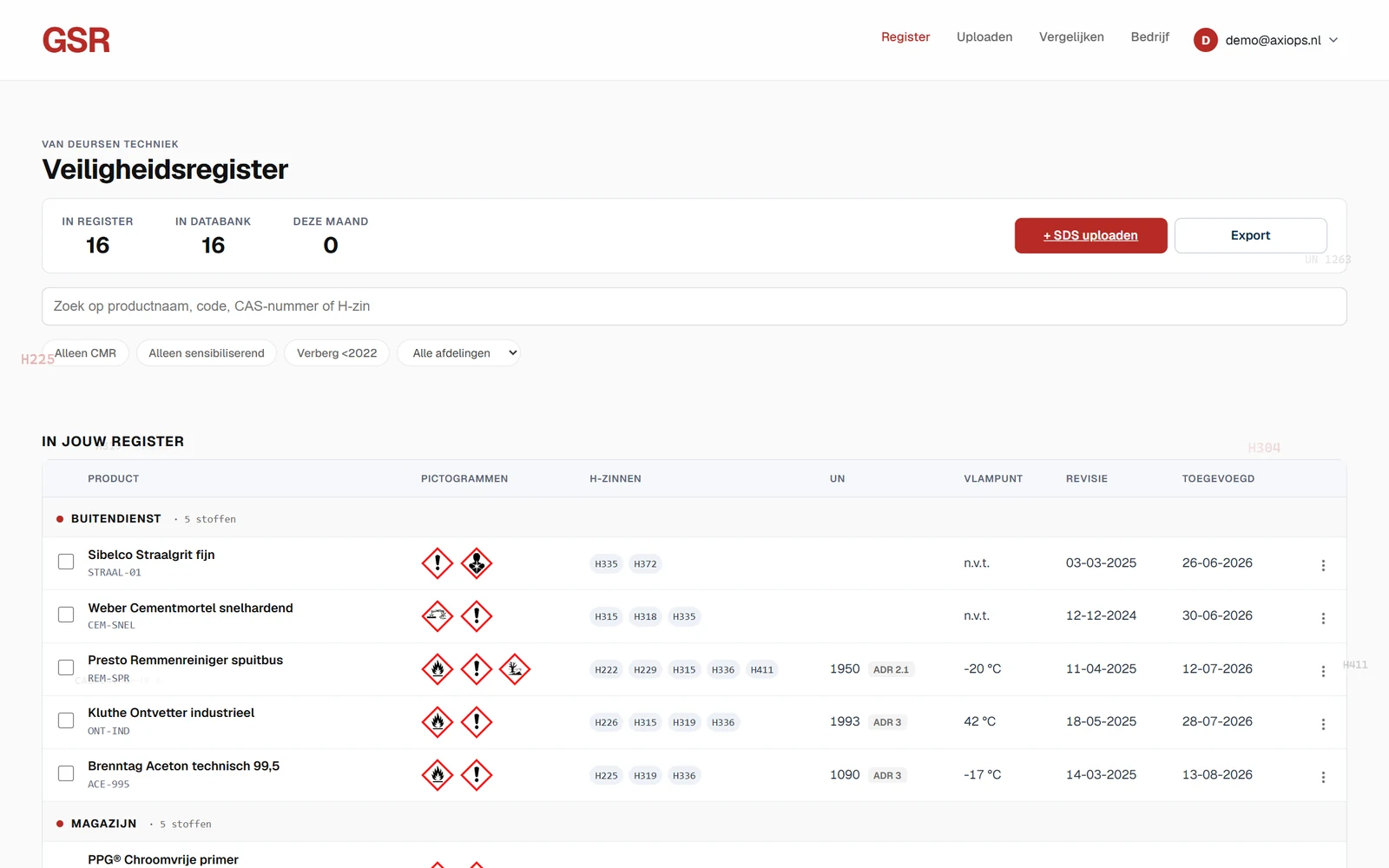Open row menu for Kluthe Ontvetter industrieel
The height and width of the screenshot is (868, 1389).
1323,724
